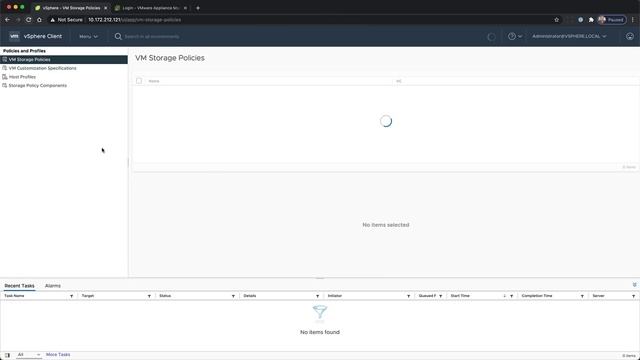The image size is (640, 360).
Task: Filter the Start Time column
Action: [x=511, y=296]
